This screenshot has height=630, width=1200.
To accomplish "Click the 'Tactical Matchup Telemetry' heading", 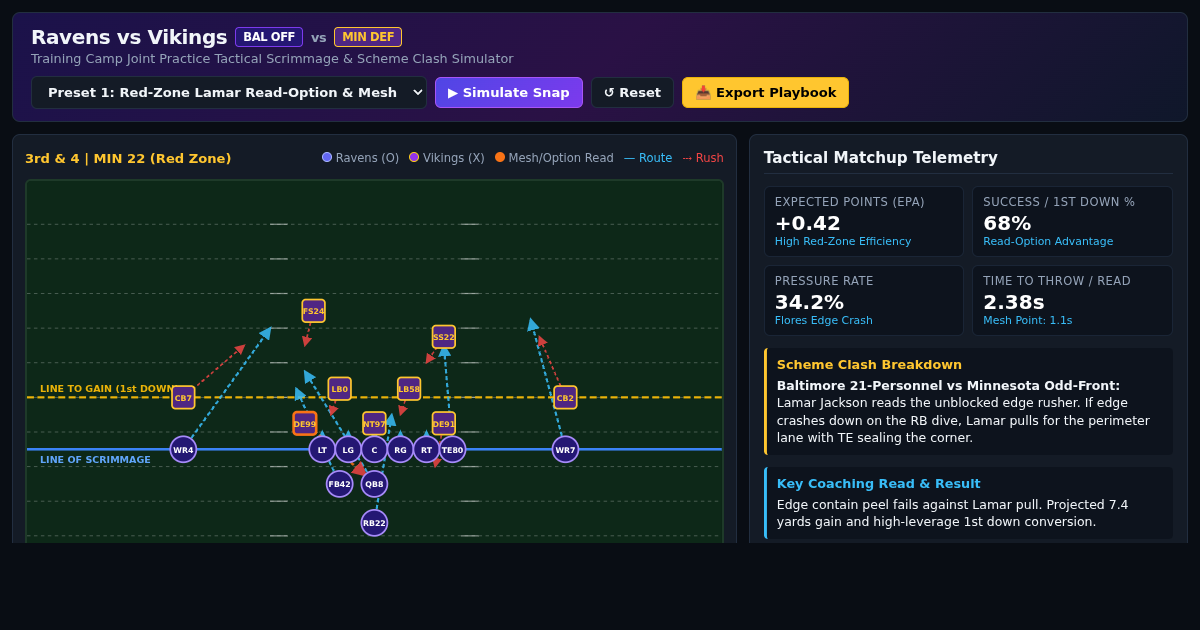I will (881, 158).
